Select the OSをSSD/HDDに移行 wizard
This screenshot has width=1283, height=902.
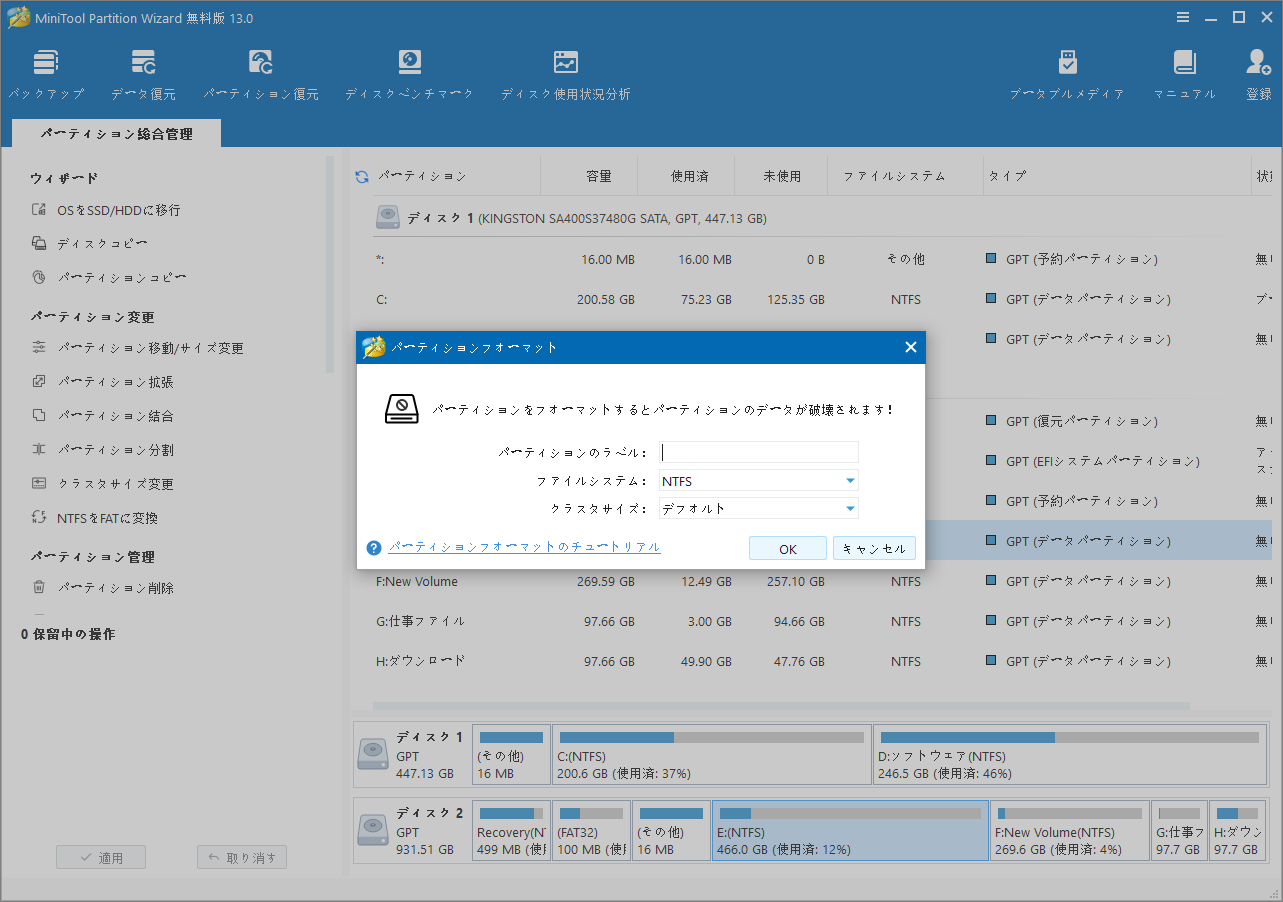[110, 210]
